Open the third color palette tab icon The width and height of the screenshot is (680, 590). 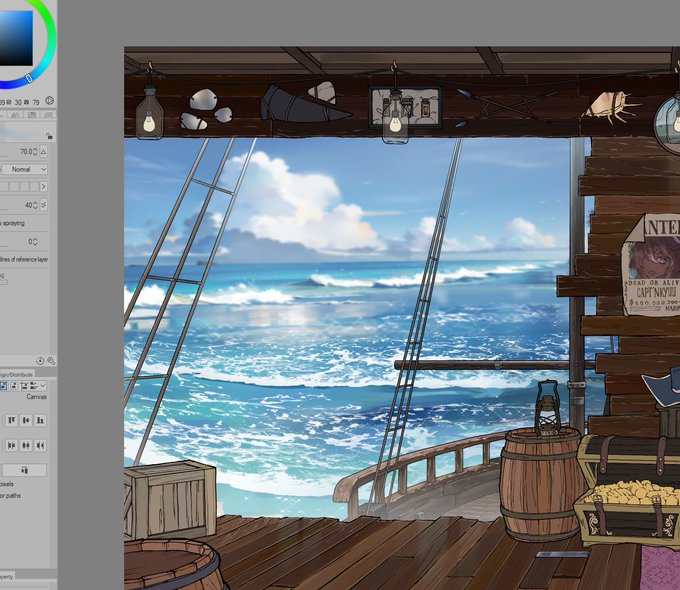click(x=48, y=115)
